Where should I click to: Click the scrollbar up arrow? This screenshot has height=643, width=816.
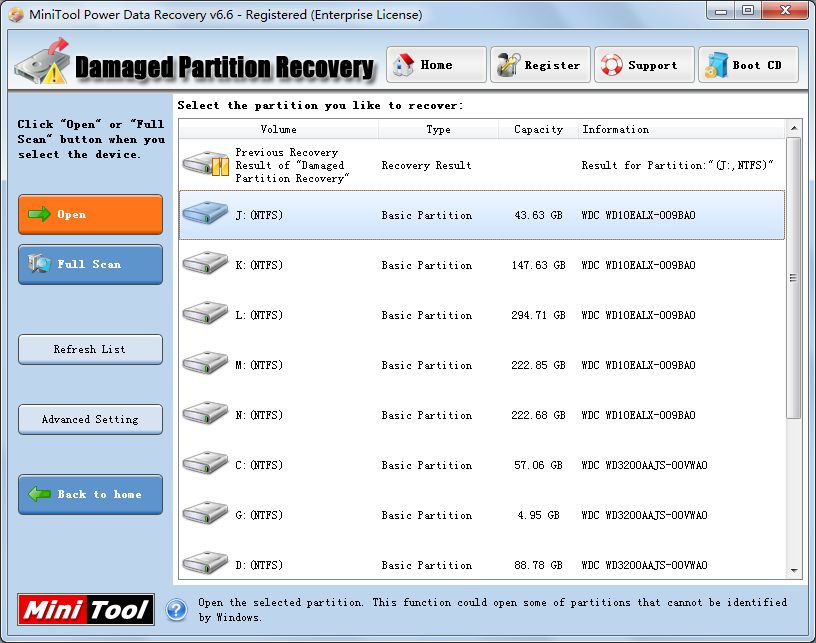coord(794,128)
